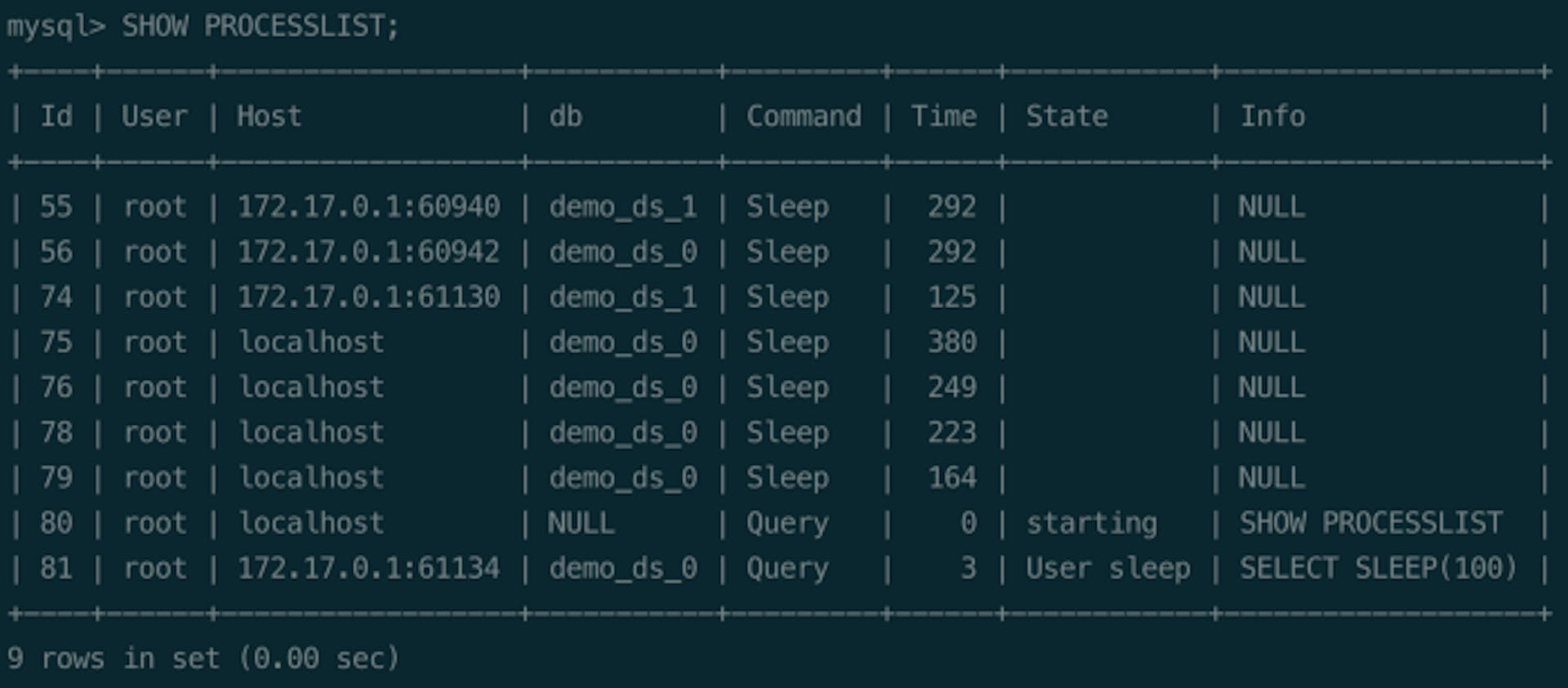Select the Host column header
The image size is (1568, 688).
269,116
